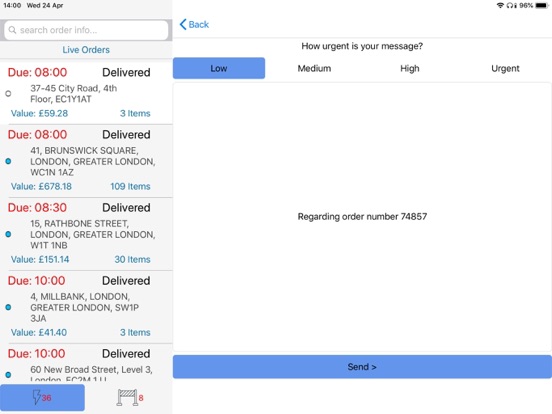Click 3 Items on Millbank order
The width and height of the screenshot is (552, 414).
pos(135,332)
